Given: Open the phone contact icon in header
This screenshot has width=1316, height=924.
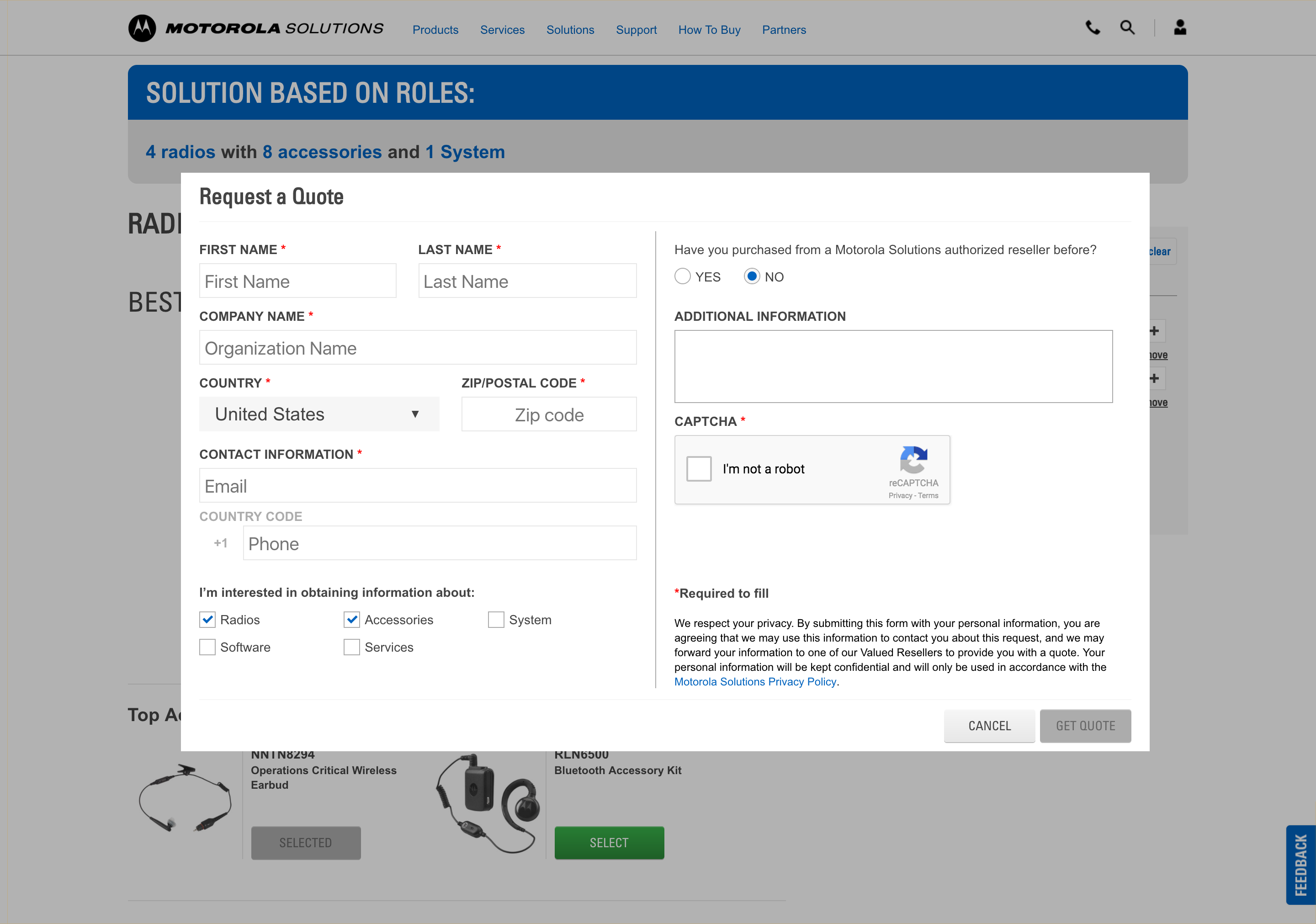Looking at the screenshot, I should pyautogui.click(x=1093, y=27).
